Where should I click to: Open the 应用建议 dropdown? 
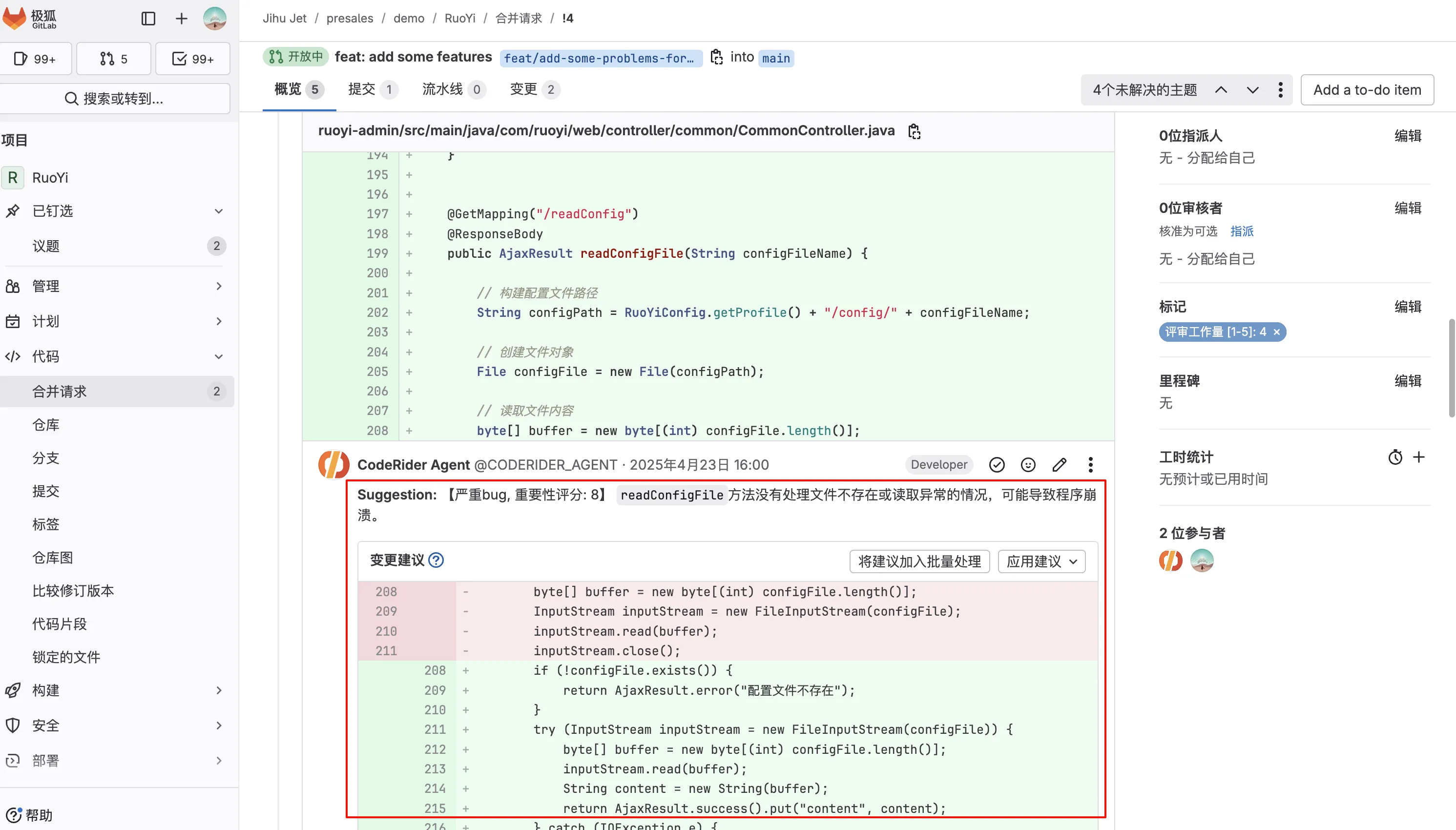(x=1041, y=561)
